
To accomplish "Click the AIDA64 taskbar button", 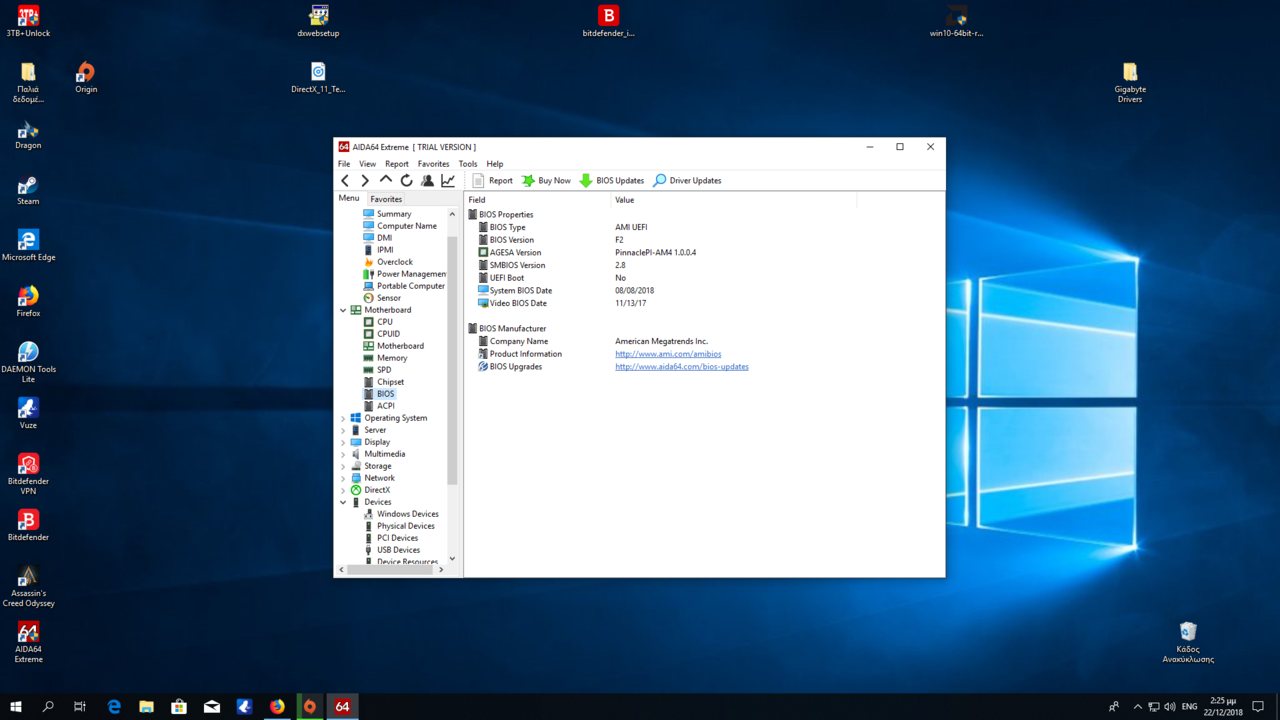I will click(342, 706).
